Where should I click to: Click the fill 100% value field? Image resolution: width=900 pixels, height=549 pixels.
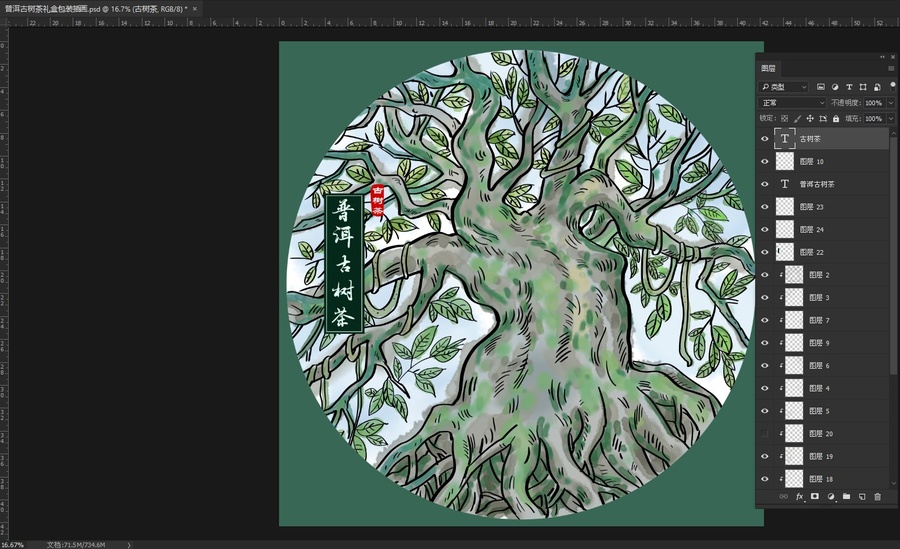tap(874, 118)
